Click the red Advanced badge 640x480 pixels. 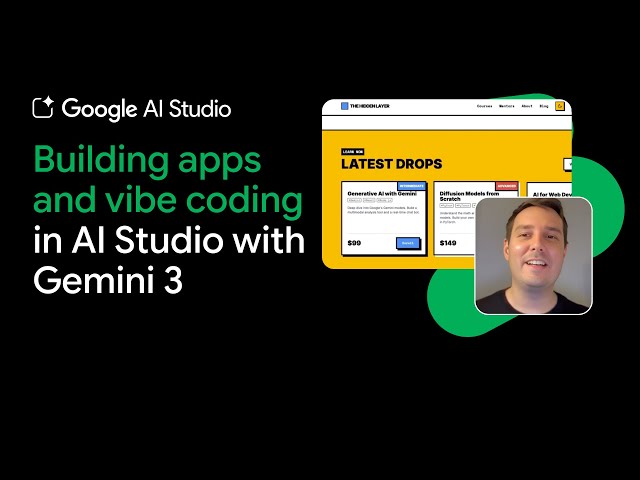tap(507, 186)
